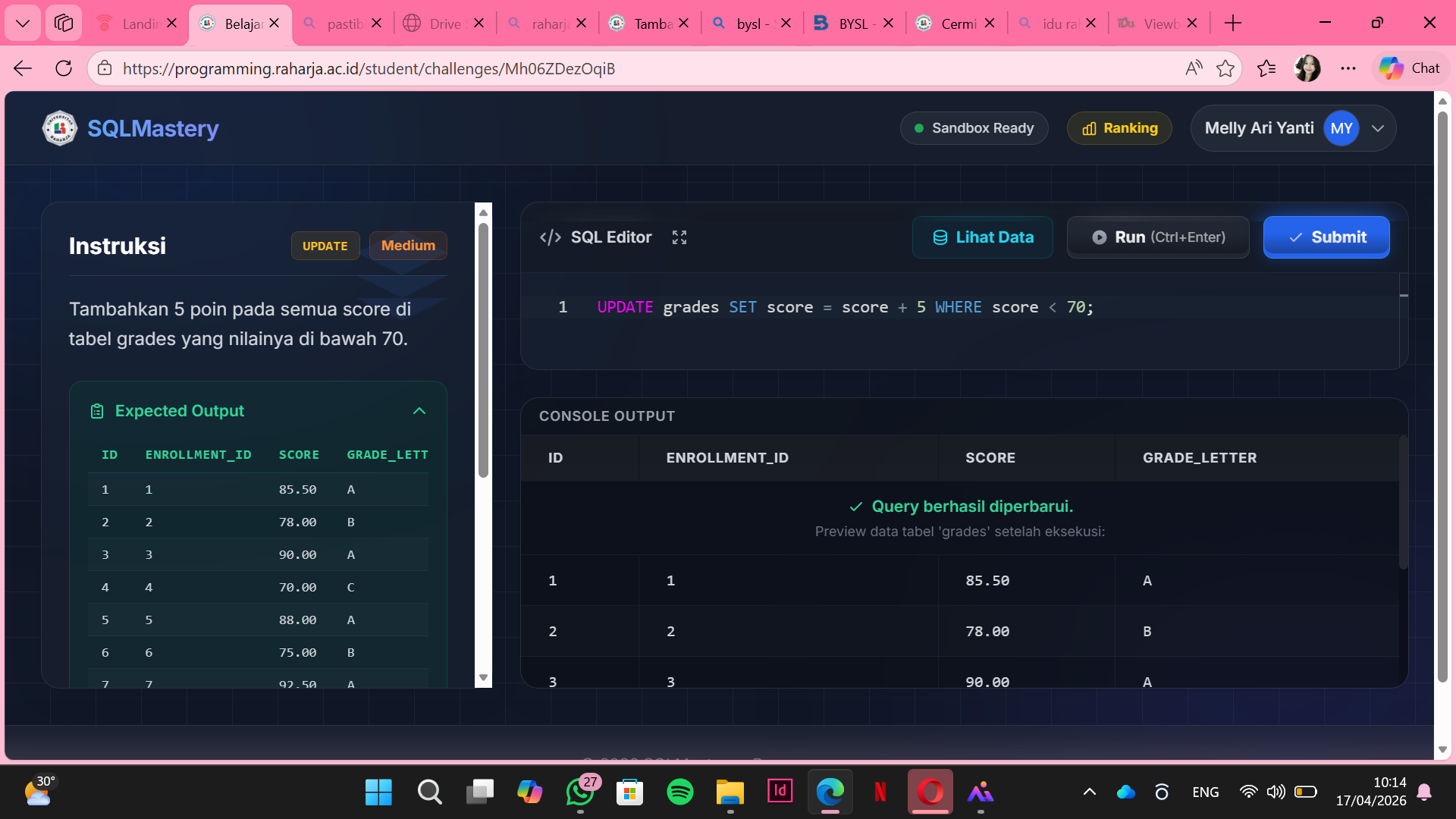Screen dimensions: 1456x819
Task: Add this page to browser favorites
Action: coord(1225,68)
